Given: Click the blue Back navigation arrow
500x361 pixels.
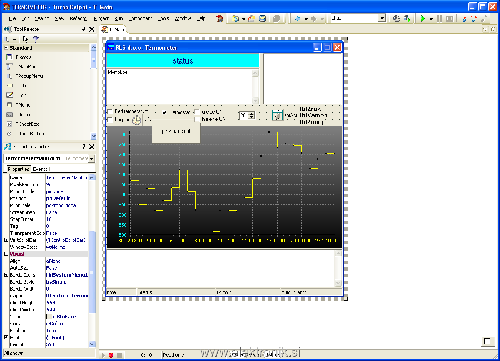Looking at the screenshot, I should pyautogui.click(x=297, y=19).
